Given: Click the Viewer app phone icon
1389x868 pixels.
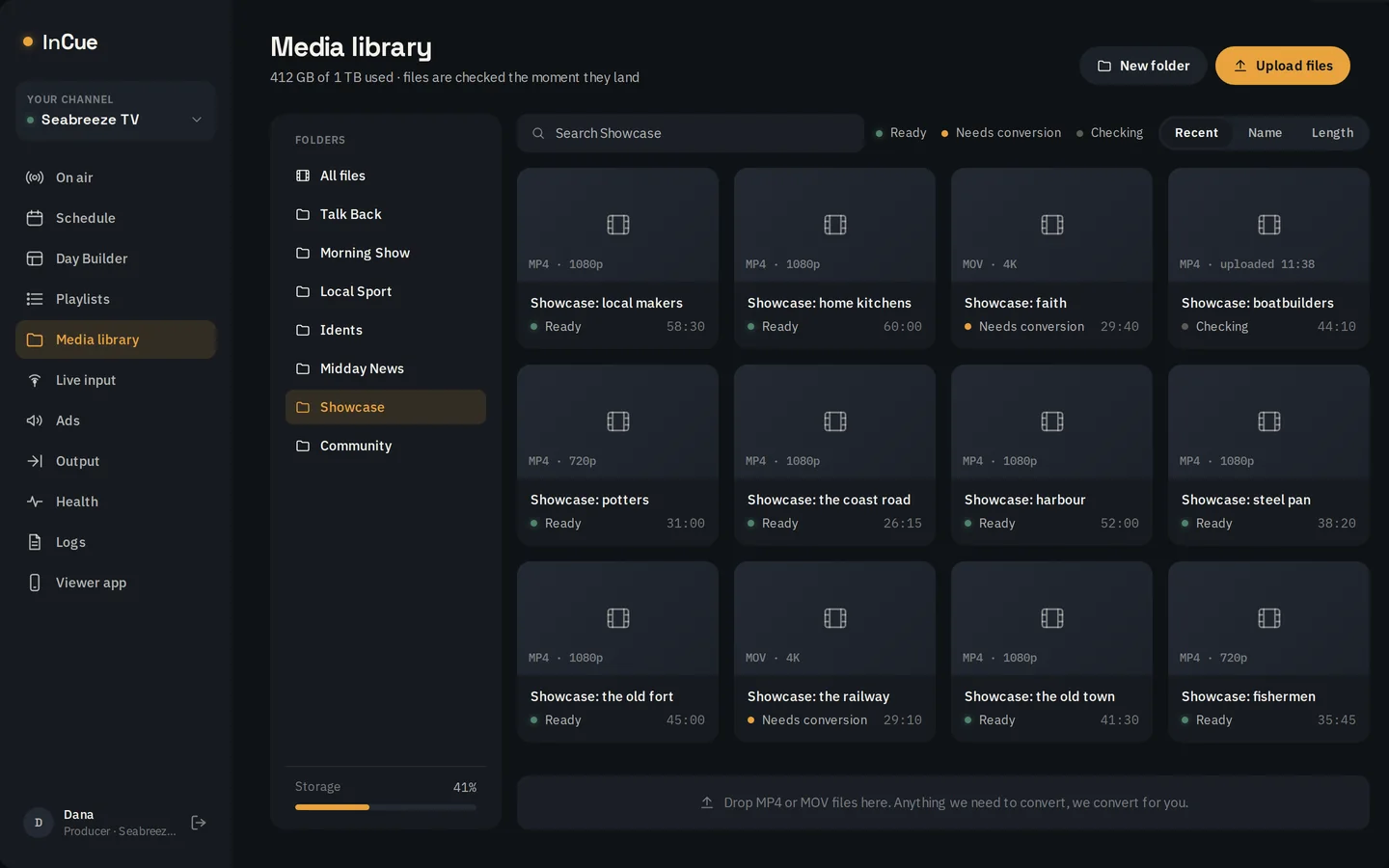Looking at the screenshot, I should click(x=35, y=583).
